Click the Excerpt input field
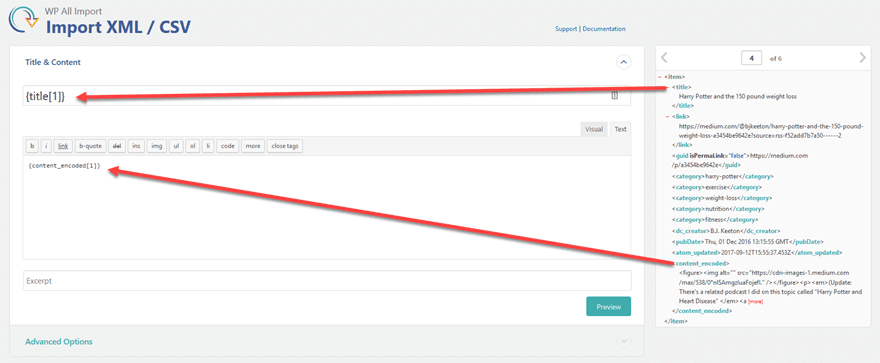The height and width of the screenshot is (363, 880). 327,281
